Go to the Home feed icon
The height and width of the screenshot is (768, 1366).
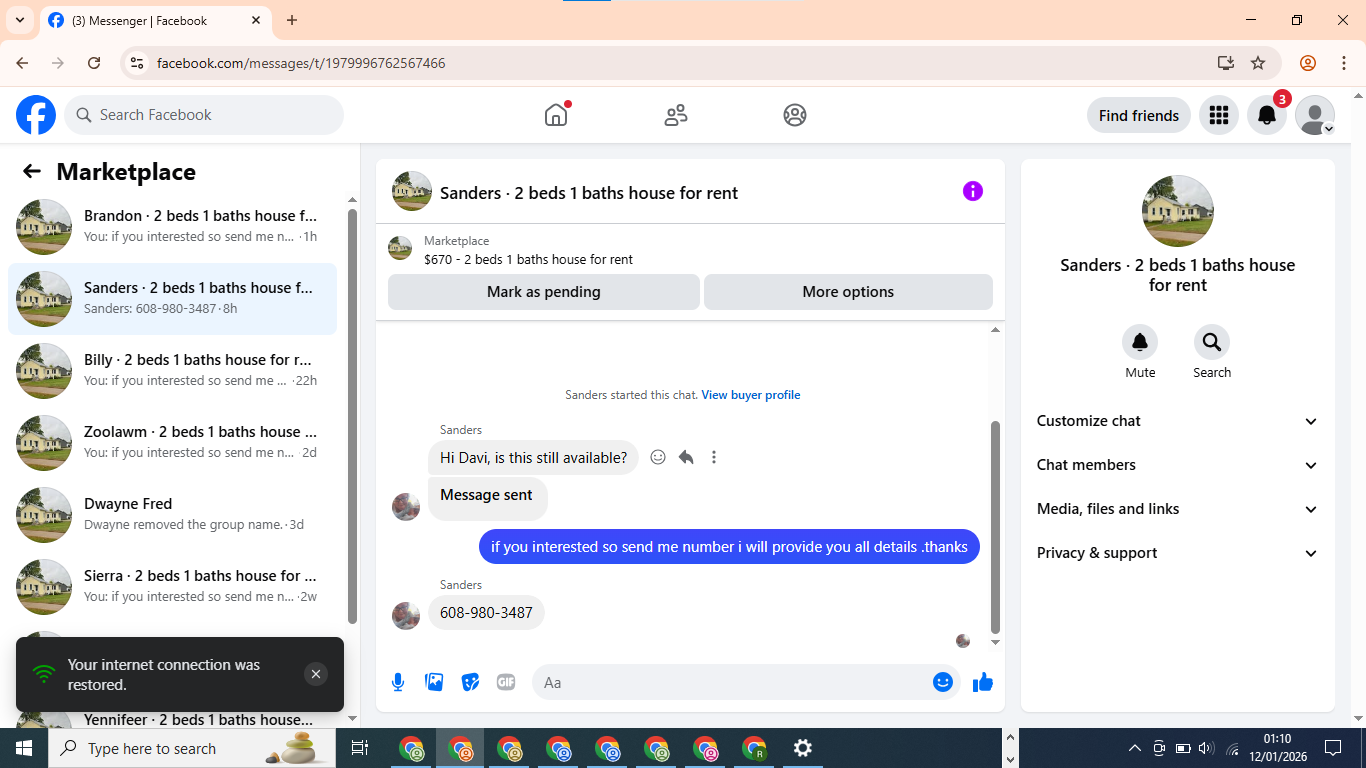[556, 115]
